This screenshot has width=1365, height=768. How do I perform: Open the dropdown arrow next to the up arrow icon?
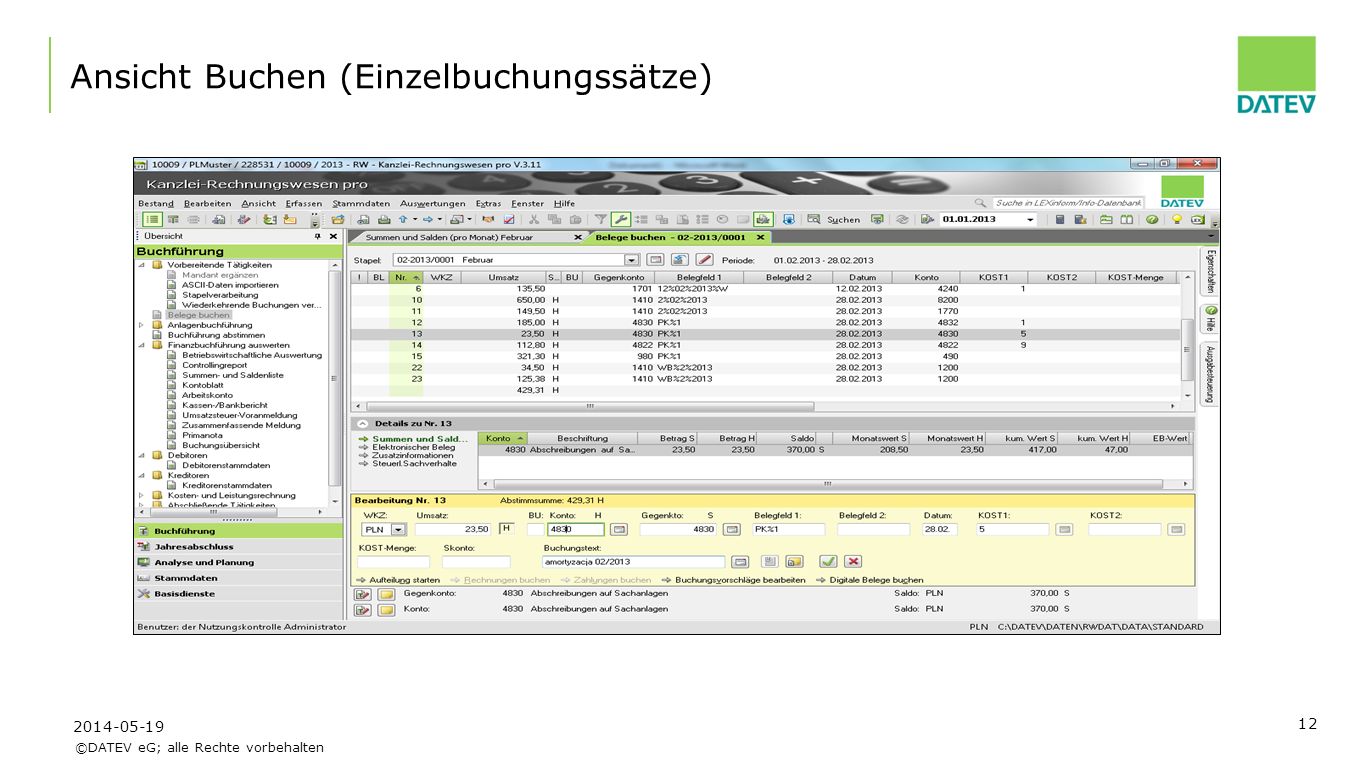click(415, 219)
